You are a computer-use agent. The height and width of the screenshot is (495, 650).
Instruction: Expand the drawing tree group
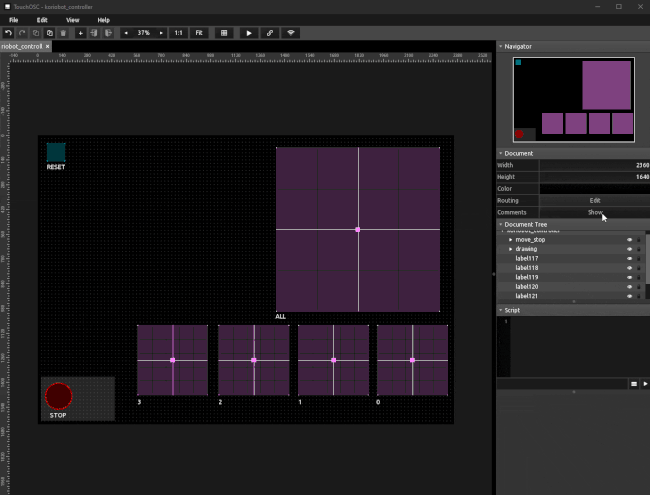tap(511, 249)
